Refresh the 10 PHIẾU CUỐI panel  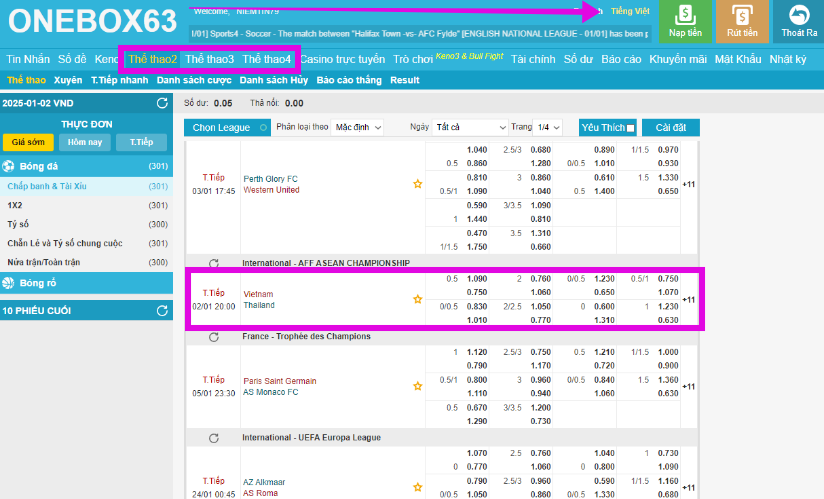[x=162, y=310]
